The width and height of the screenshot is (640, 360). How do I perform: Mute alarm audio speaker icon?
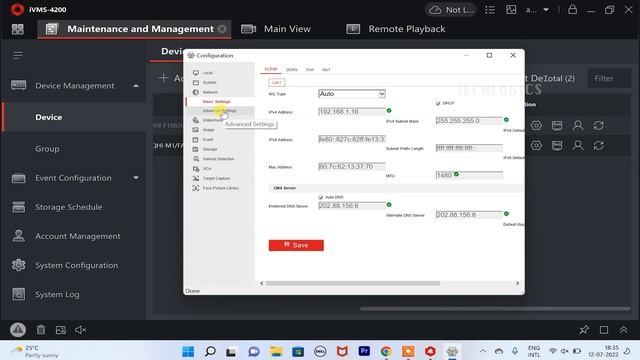pyautogui.click(x=80, y=330)
